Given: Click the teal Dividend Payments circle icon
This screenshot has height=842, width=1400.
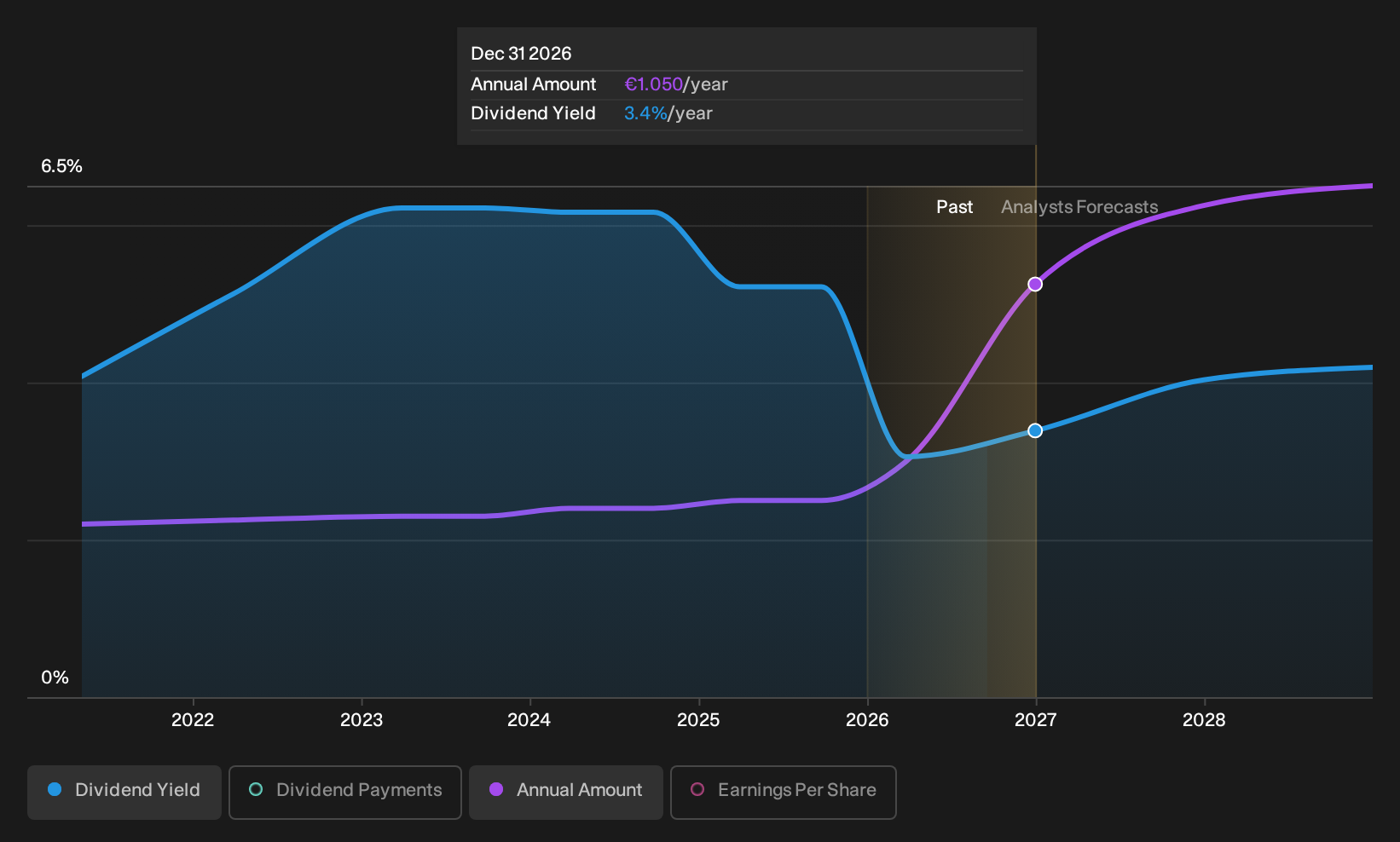Looking at the screenshot, I should coord(256,789).
